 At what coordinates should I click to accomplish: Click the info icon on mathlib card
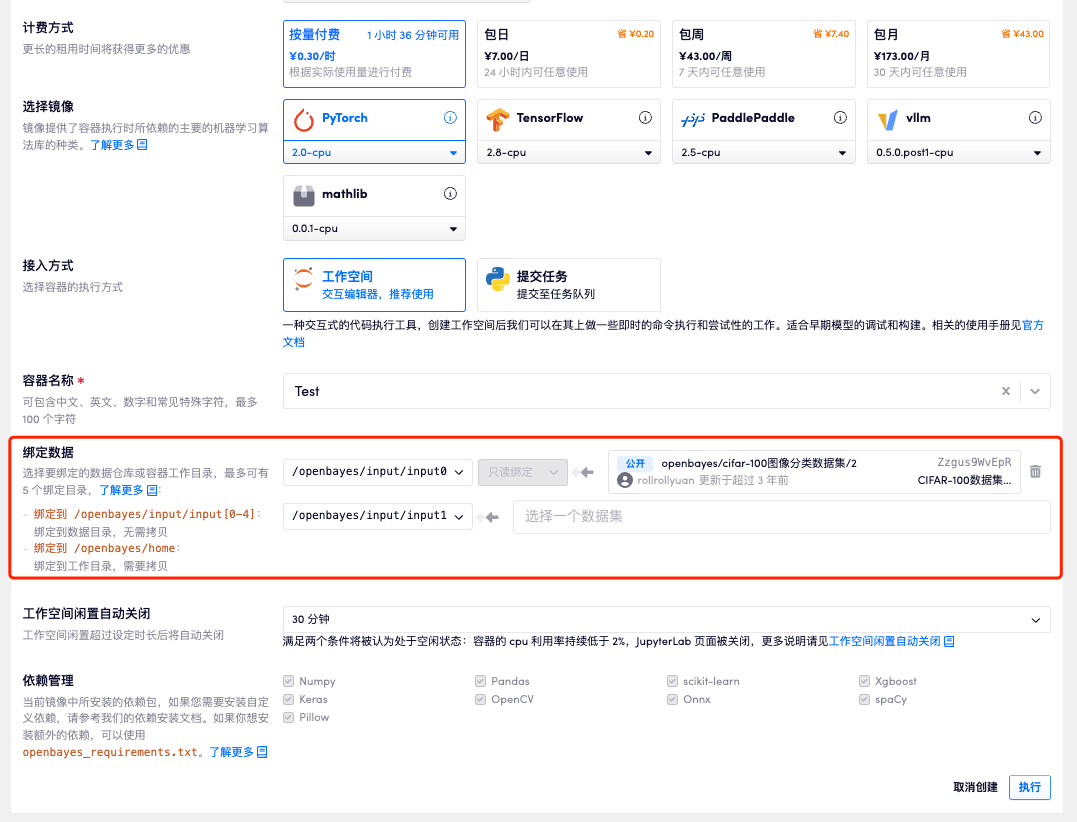point(450,194)
